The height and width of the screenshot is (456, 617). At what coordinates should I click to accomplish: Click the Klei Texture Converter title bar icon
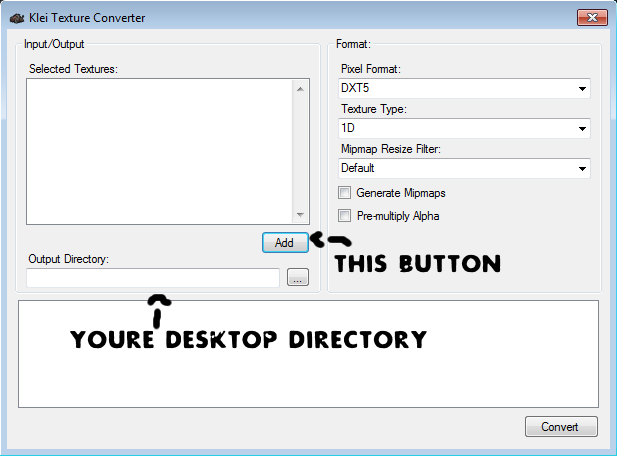16,17
